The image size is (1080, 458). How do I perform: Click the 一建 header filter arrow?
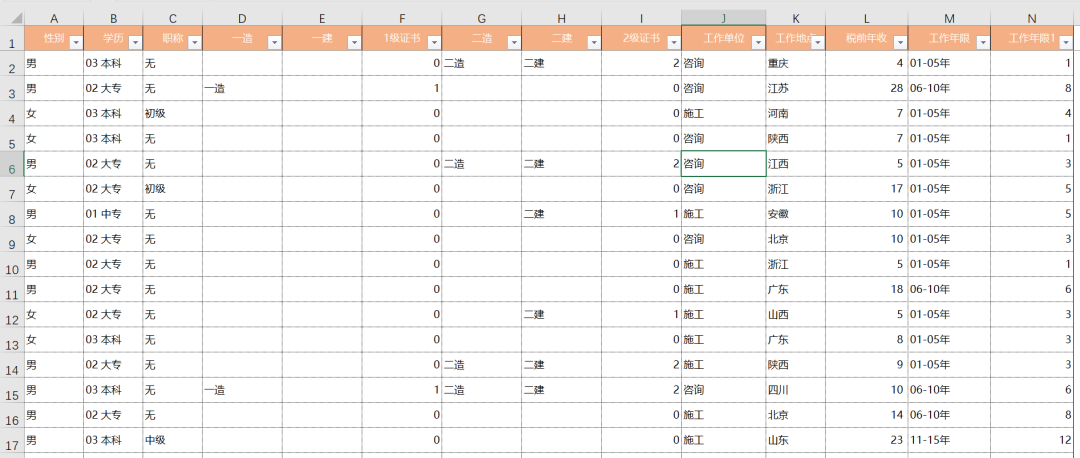(x=353, y=42)
